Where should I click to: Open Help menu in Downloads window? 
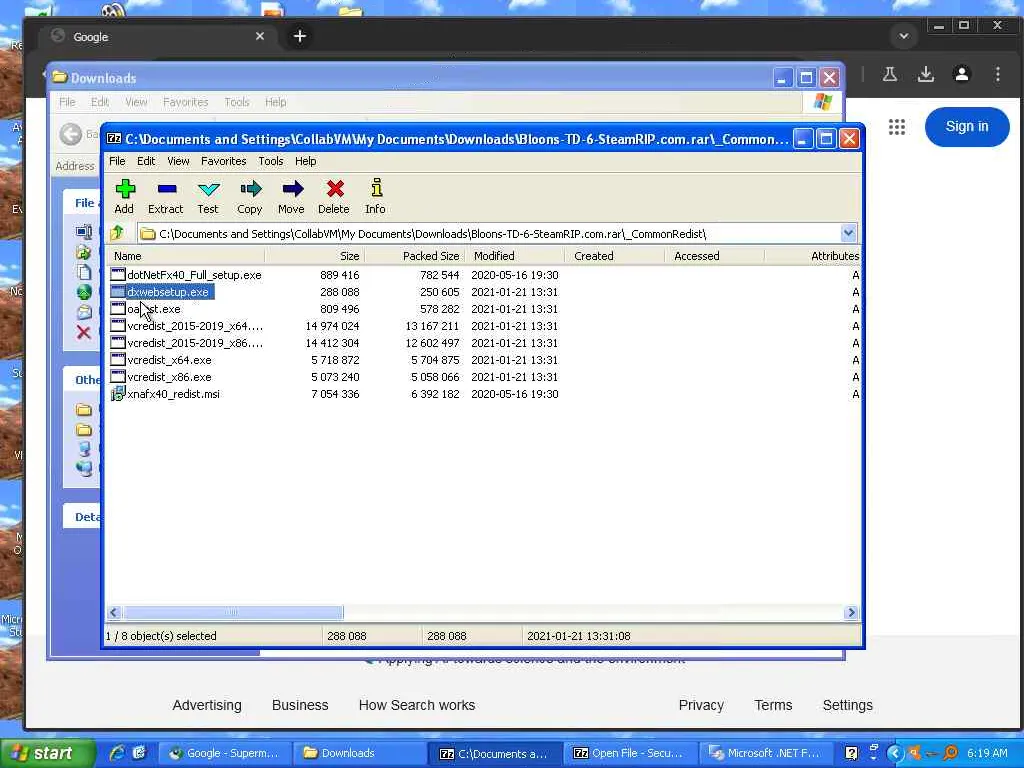(x=275, y=102)
